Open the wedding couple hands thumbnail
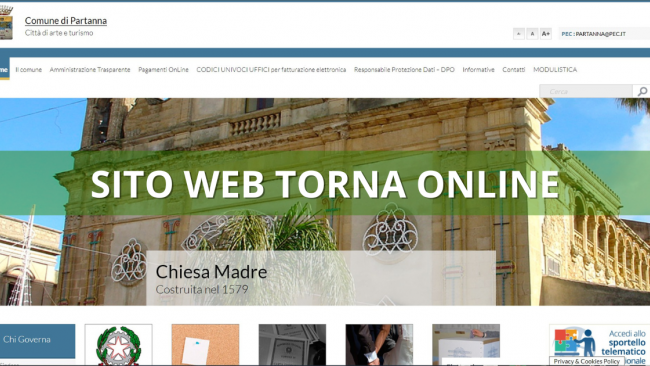The image size is (650, 366). tap(379, 345)
